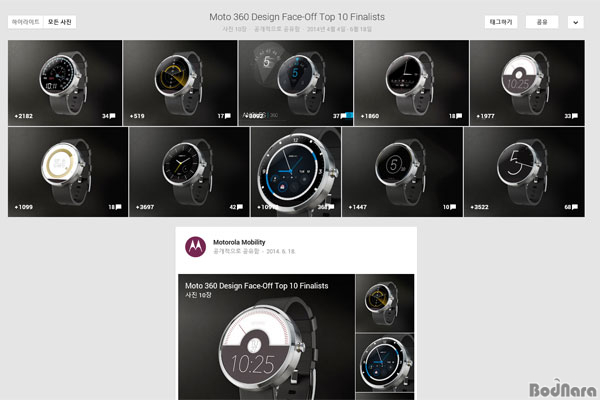Viewport: 600px width, 400px height.
Task: Click the page heading Moto 360 Design Face-Off Top 10 Finalists
Action: 297,17
